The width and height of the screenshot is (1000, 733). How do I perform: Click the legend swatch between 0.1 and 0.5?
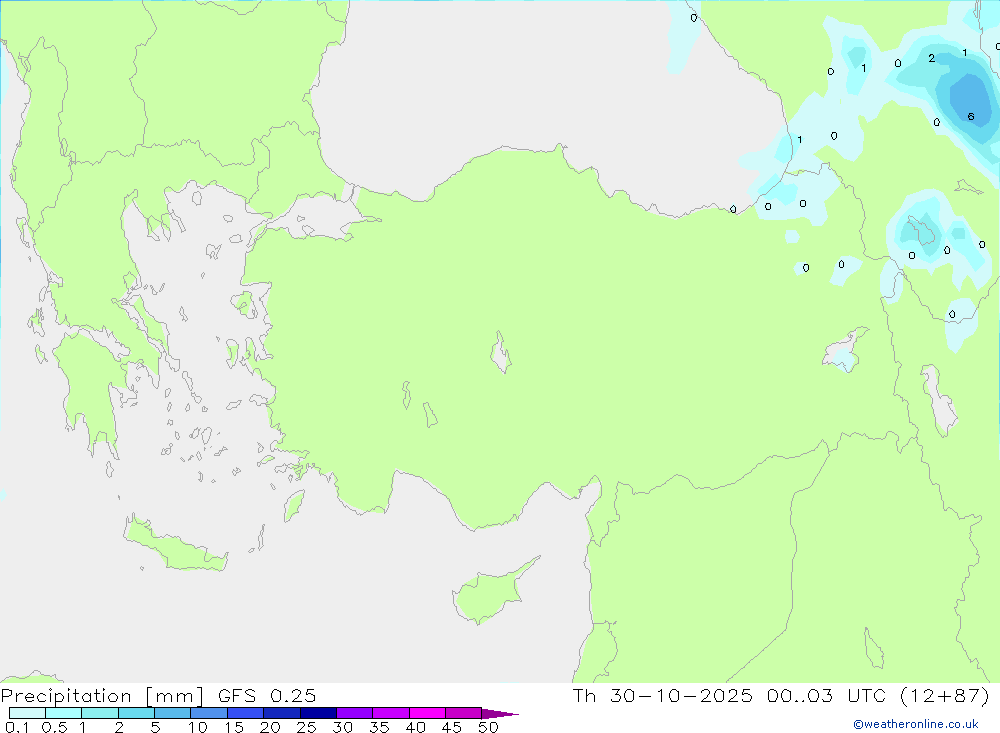click(x=27, y=713)
